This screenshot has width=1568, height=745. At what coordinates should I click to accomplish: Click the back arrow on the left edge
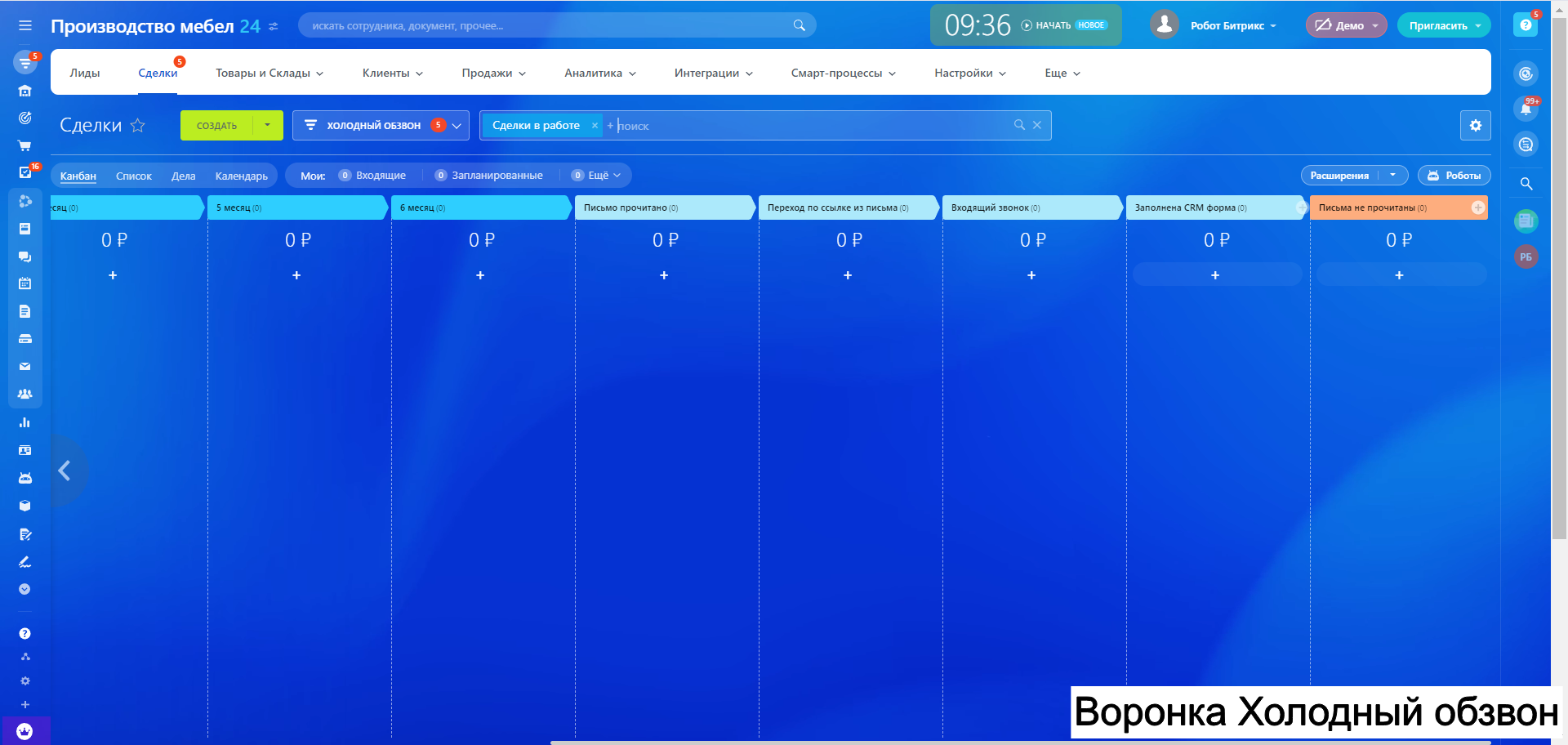point(65,471)
